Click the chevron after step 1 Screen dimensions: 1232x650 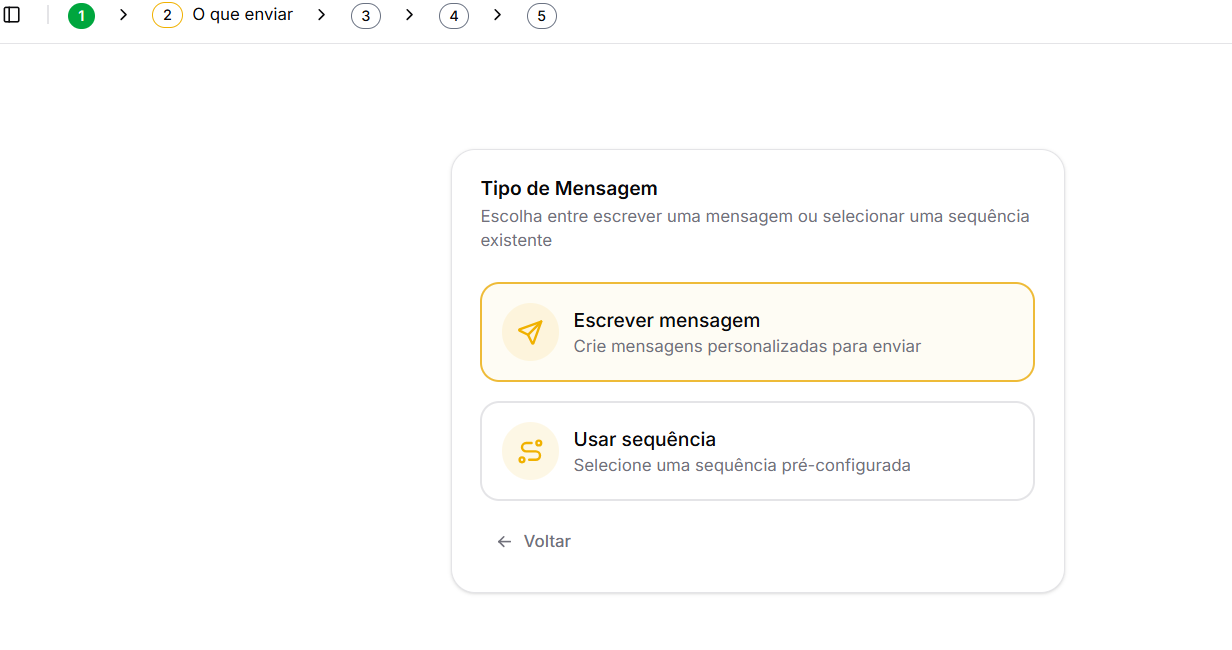(123, 15)
